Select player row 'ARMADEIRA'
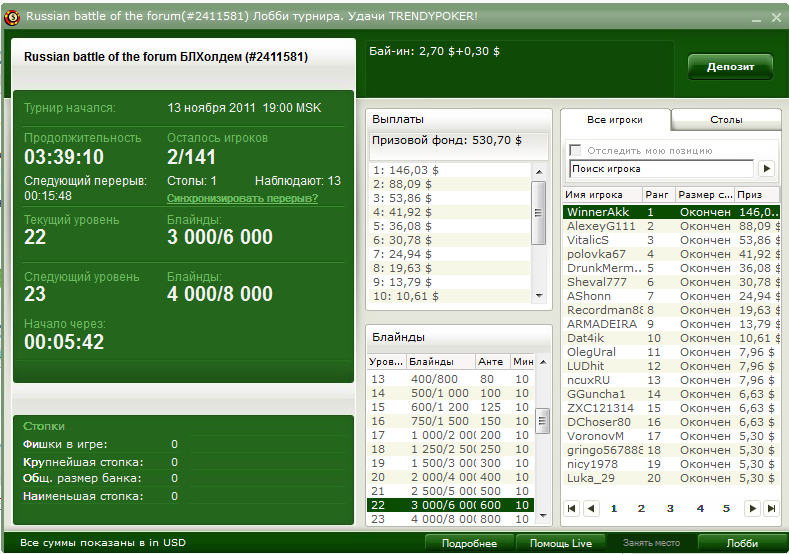The image size is (789, 554). tap(671, 324)
